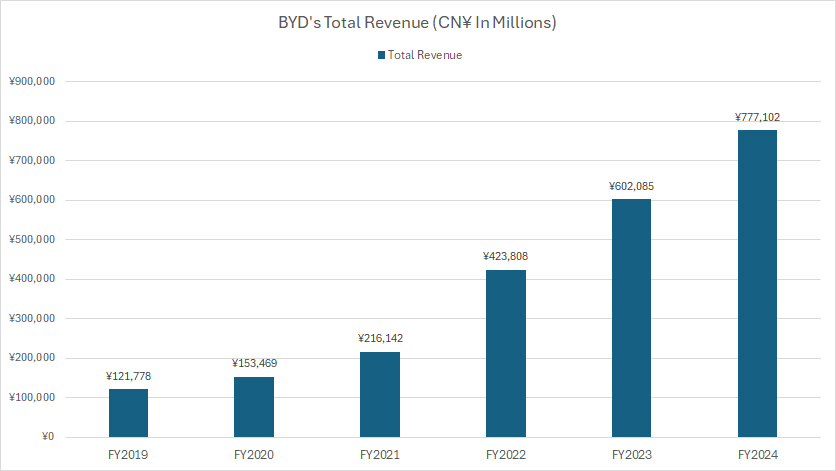Viewport: 836px width, 471px height.
Task: Select the FY2019 revenue bar
Action: click(x=128, y=413)
